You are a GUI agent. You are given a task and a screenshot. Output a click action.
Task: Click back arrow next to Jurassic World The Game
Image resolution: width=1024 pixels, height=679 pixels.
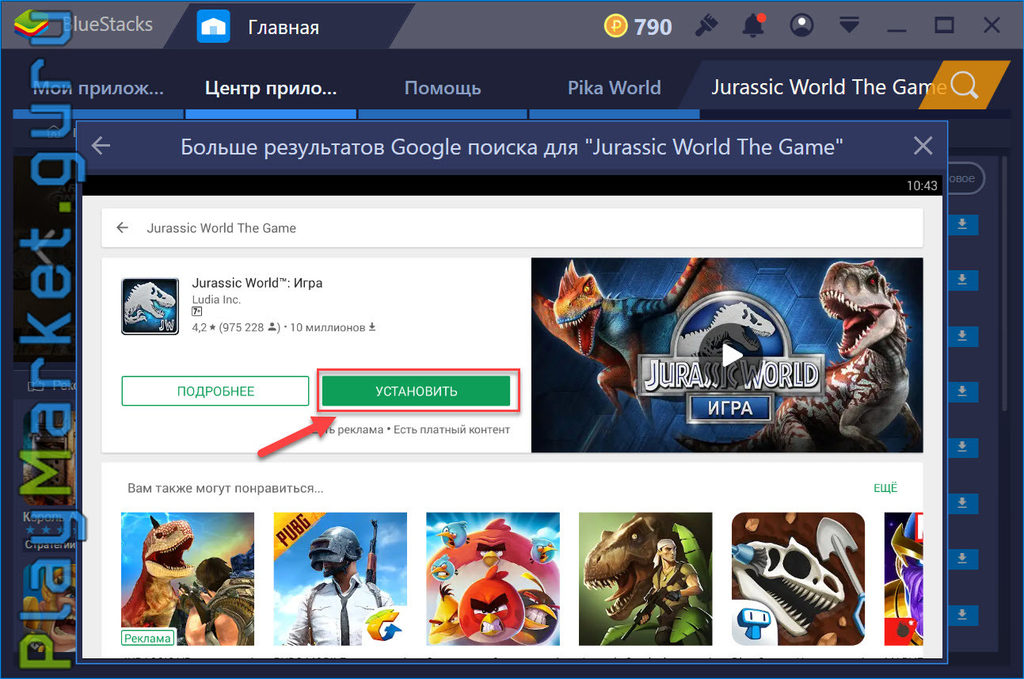point(122,228)
